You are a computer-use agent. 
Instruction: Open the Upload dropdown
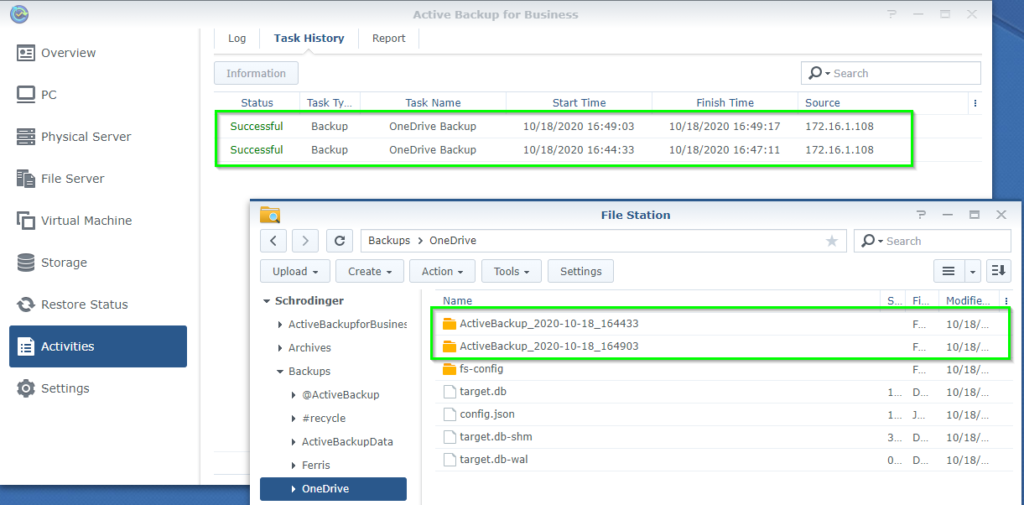click(x=295, y=271)
